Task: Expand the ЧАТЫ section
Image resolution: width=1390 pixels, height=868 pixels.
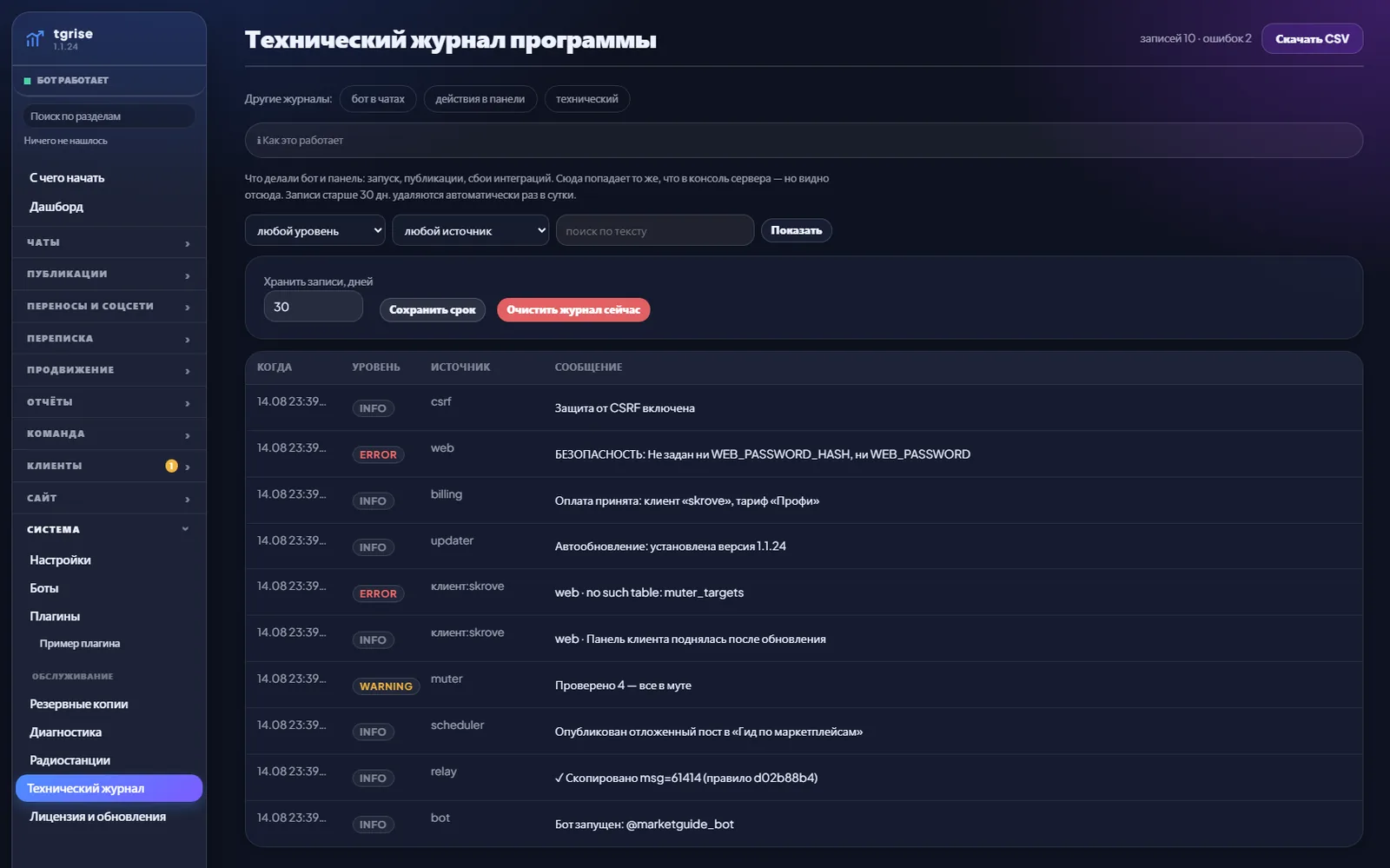Action: (x=109, y=242)
